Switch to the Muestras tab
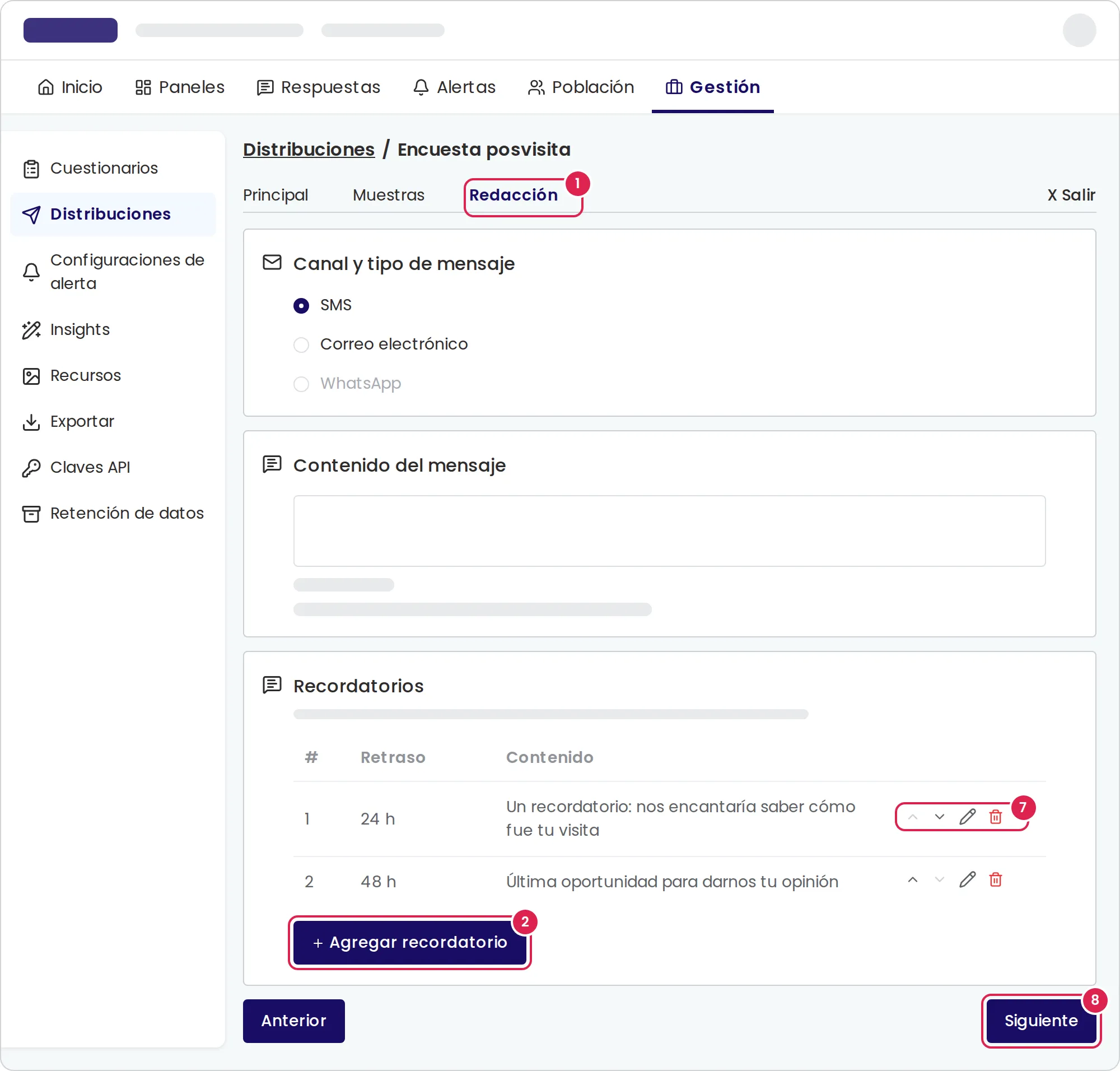1120x1071 pixels. pos(389,195)
